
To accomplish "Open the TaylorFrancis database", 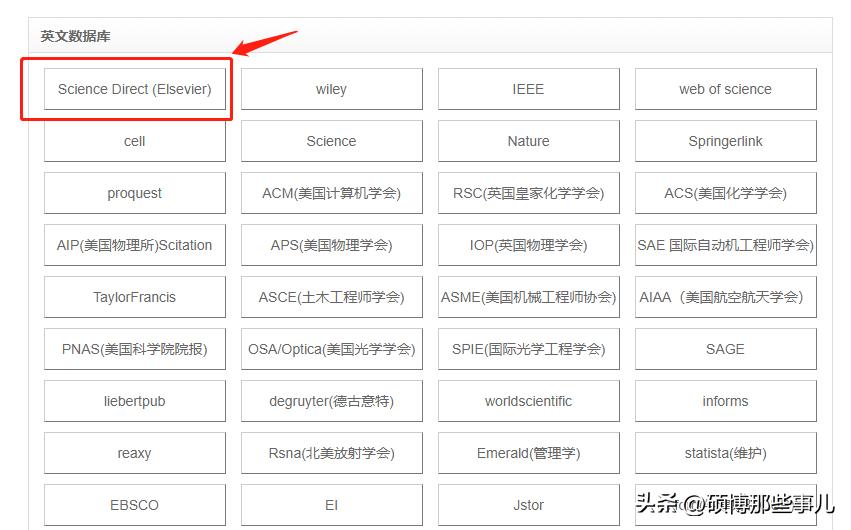I will tap(135, 297).
